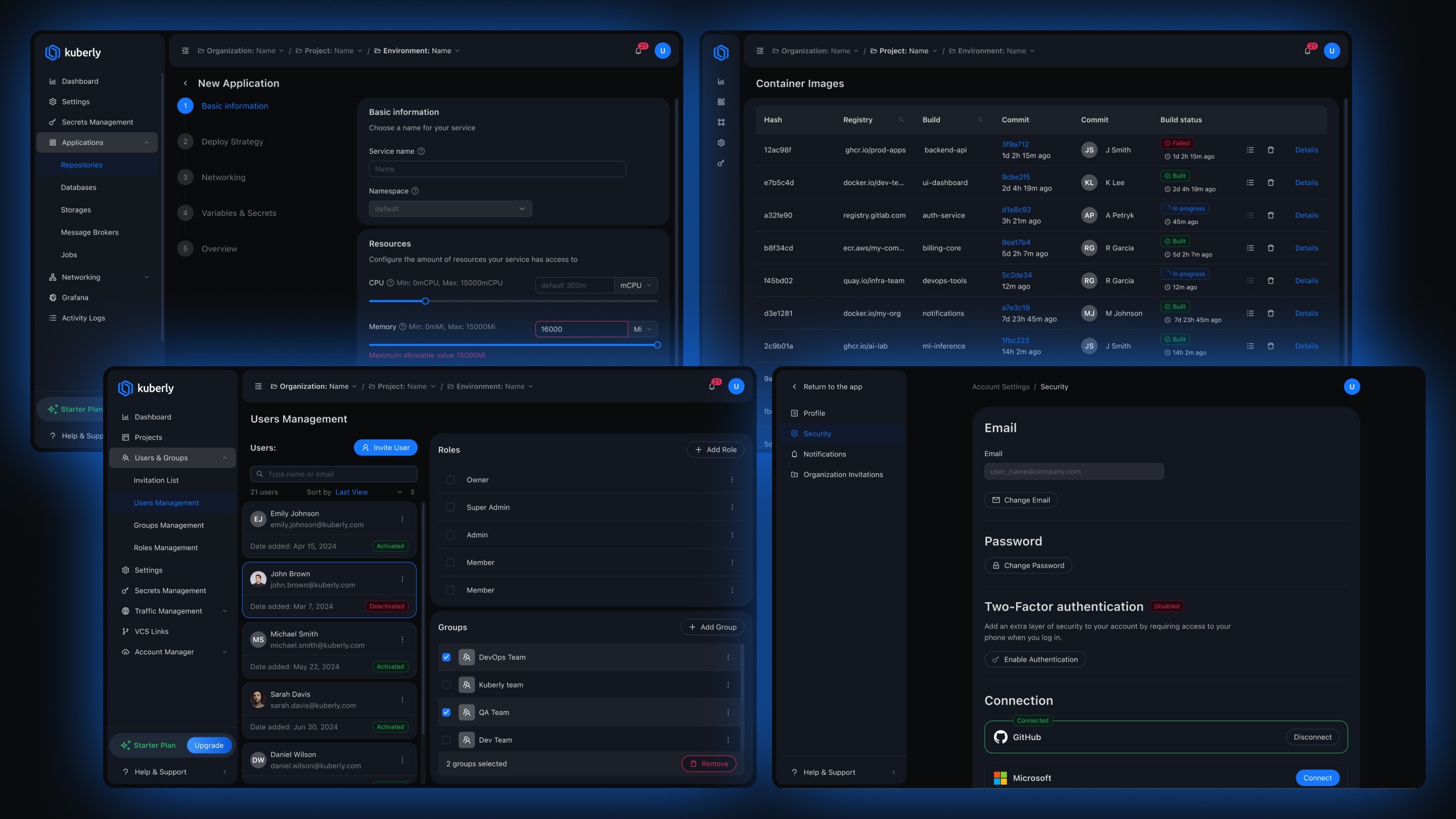Select the Kuberly team checkbox
The image size is (1456, 819).
[x=446, y=685]
